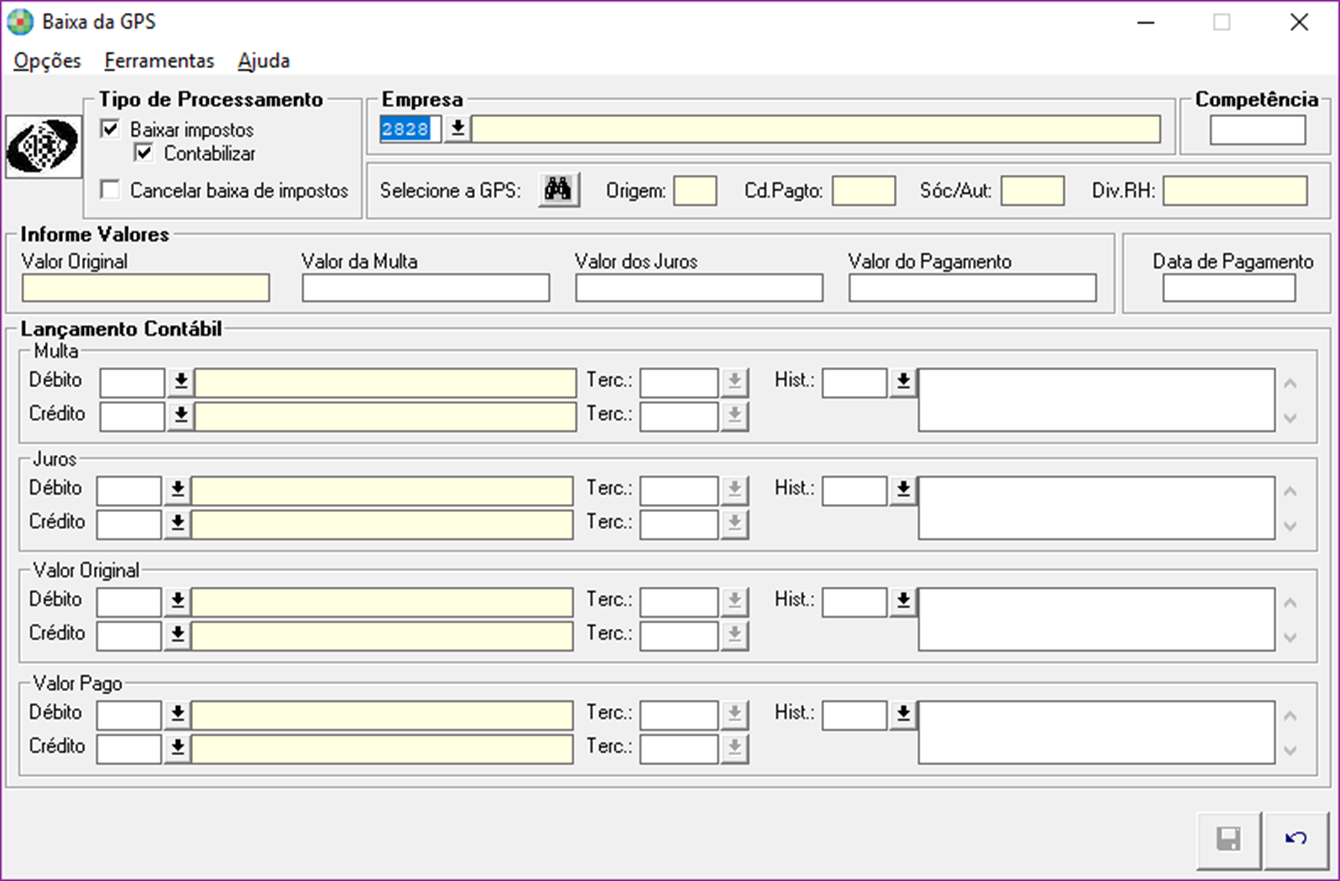Screen dimensions: 1340x881
Task: Expand Valor Original Débito account dropdown
Action: [177, 602]
